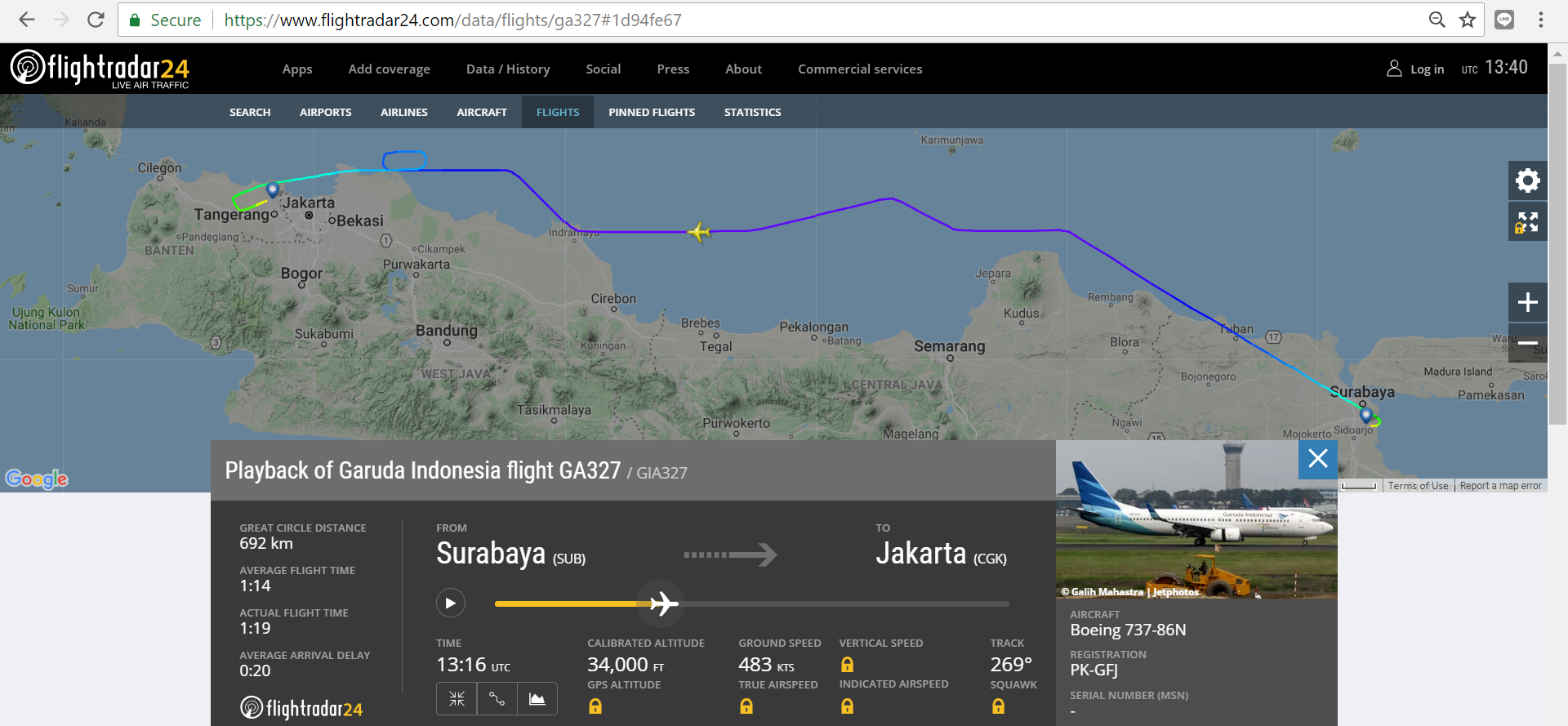Image resolution: width=1568 pixels, height=726 pixels.
Task: Reload the page with refresh icon
Action: pyautogui.click(x=96, y=20)
